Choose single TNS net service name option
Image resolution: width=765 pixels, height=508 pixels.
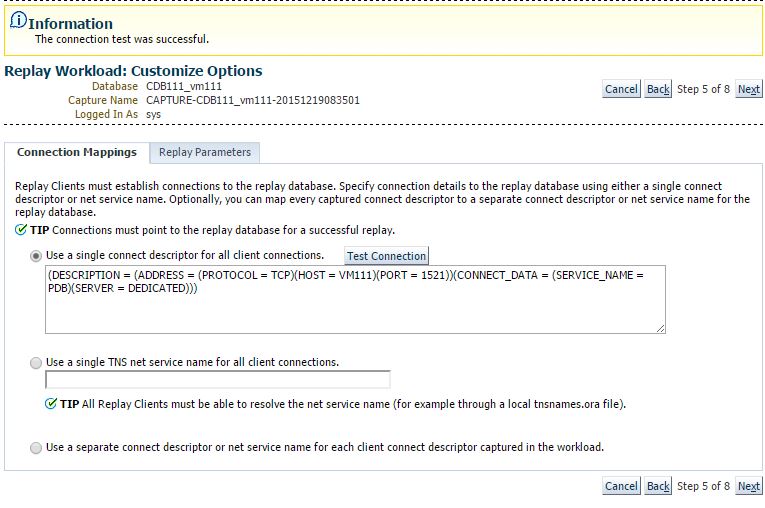(x=37, y=362)
